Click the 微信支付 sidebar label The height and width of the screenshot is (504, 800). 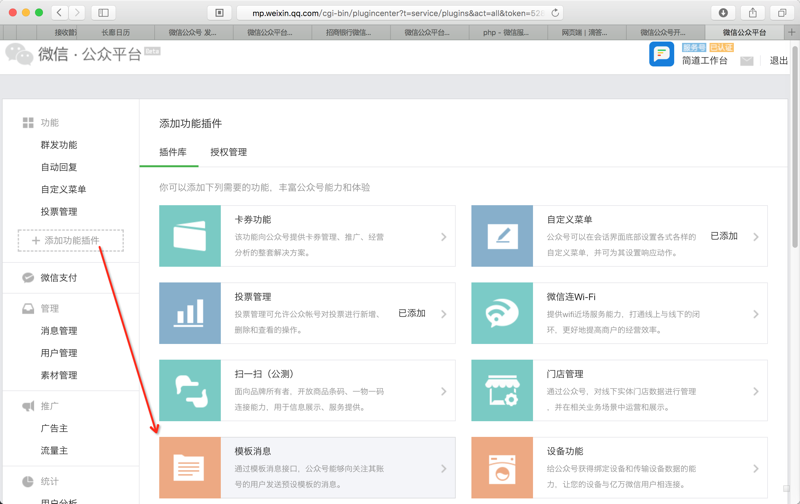[59, 278]
